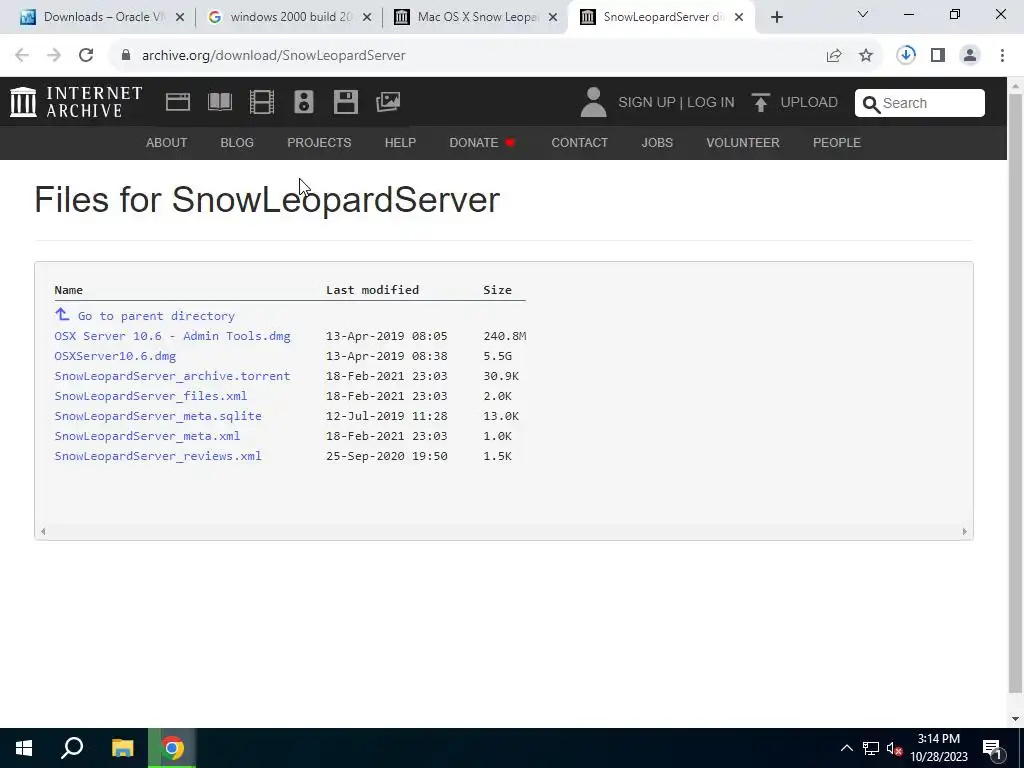Screen dimensions: 1024x768
Task: Open SnowLeopardServer_meta.sqlite link
Action: coord(158,416)
